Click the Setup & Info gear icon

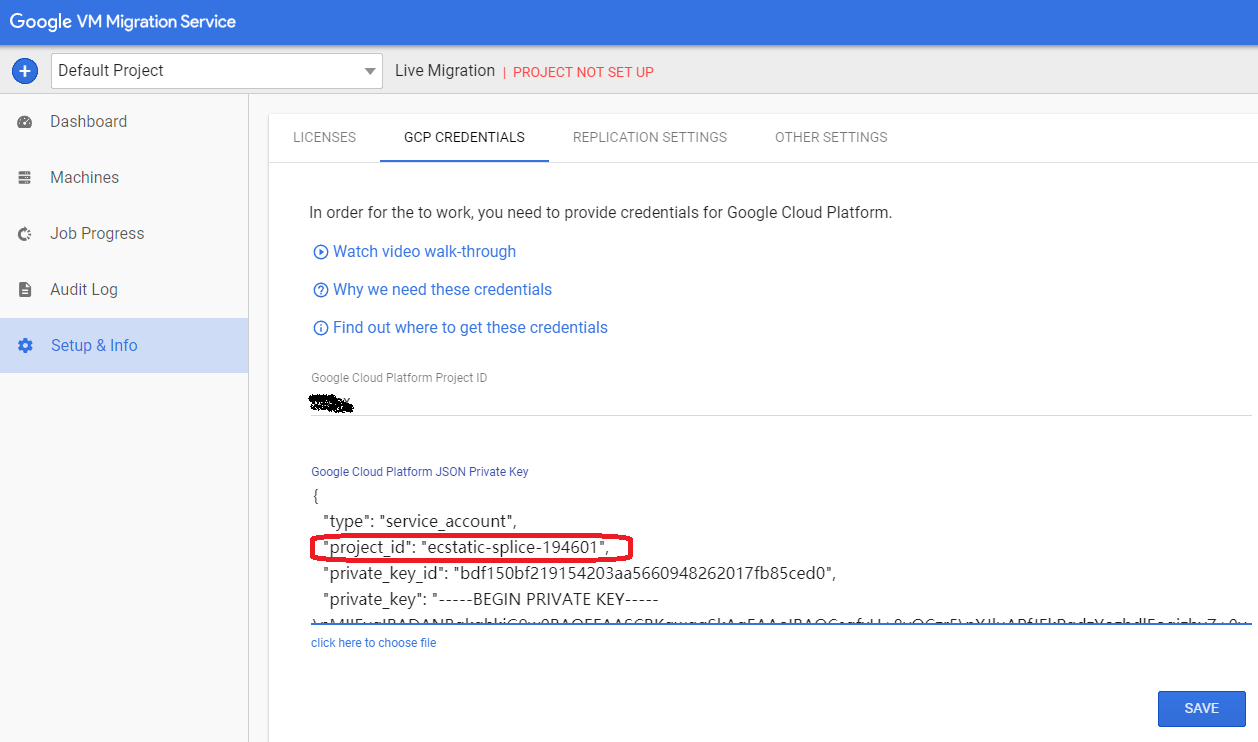click(x=23, y=345)
